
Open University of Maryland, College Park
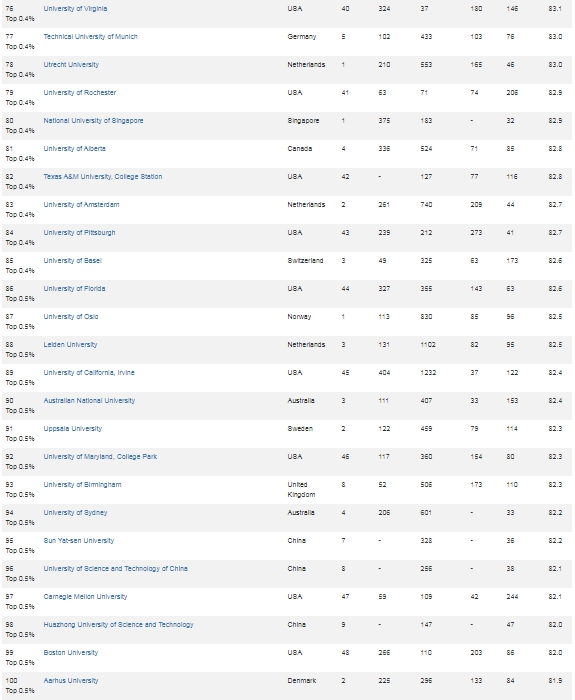pos(100,457)
